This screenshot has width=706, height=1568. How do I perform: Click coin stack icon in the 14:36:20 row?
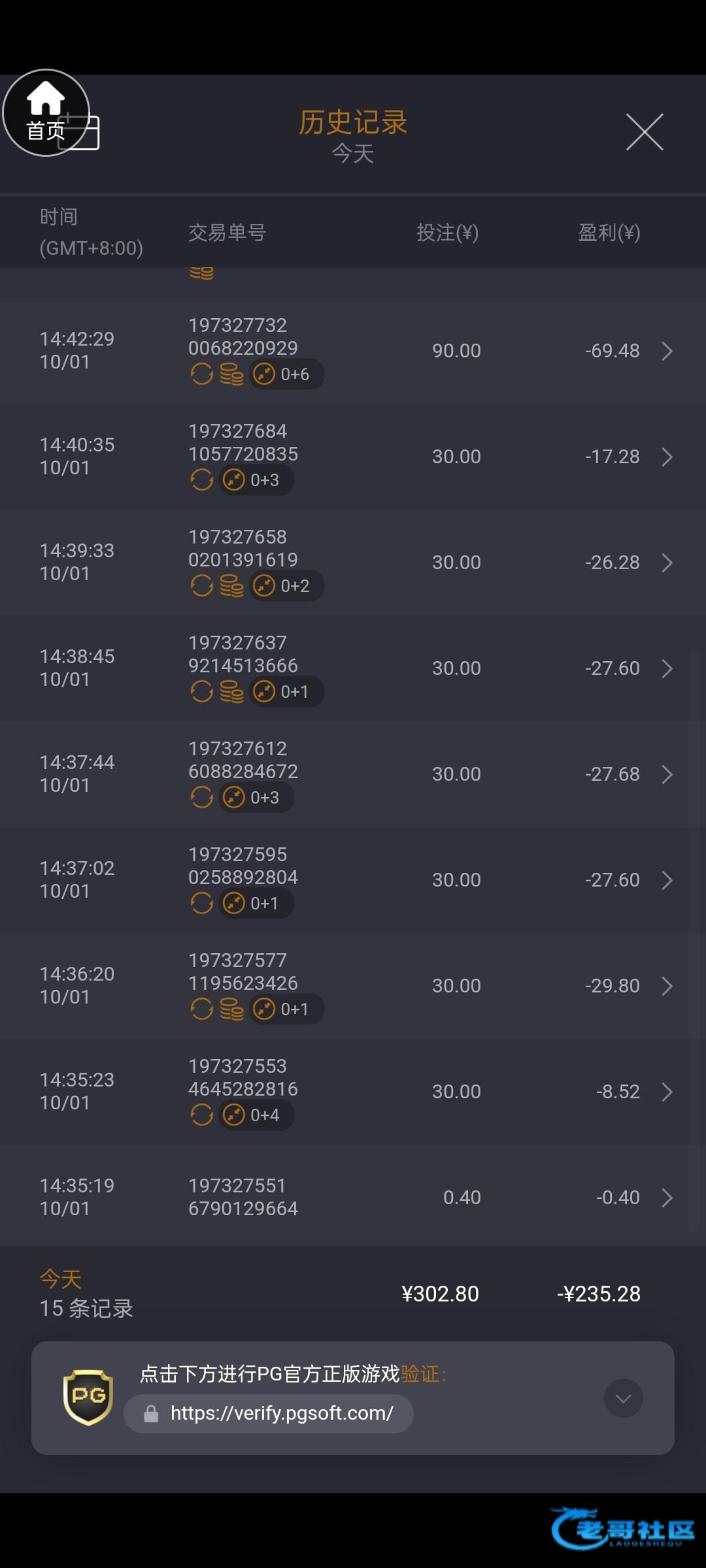(231, 1009)
